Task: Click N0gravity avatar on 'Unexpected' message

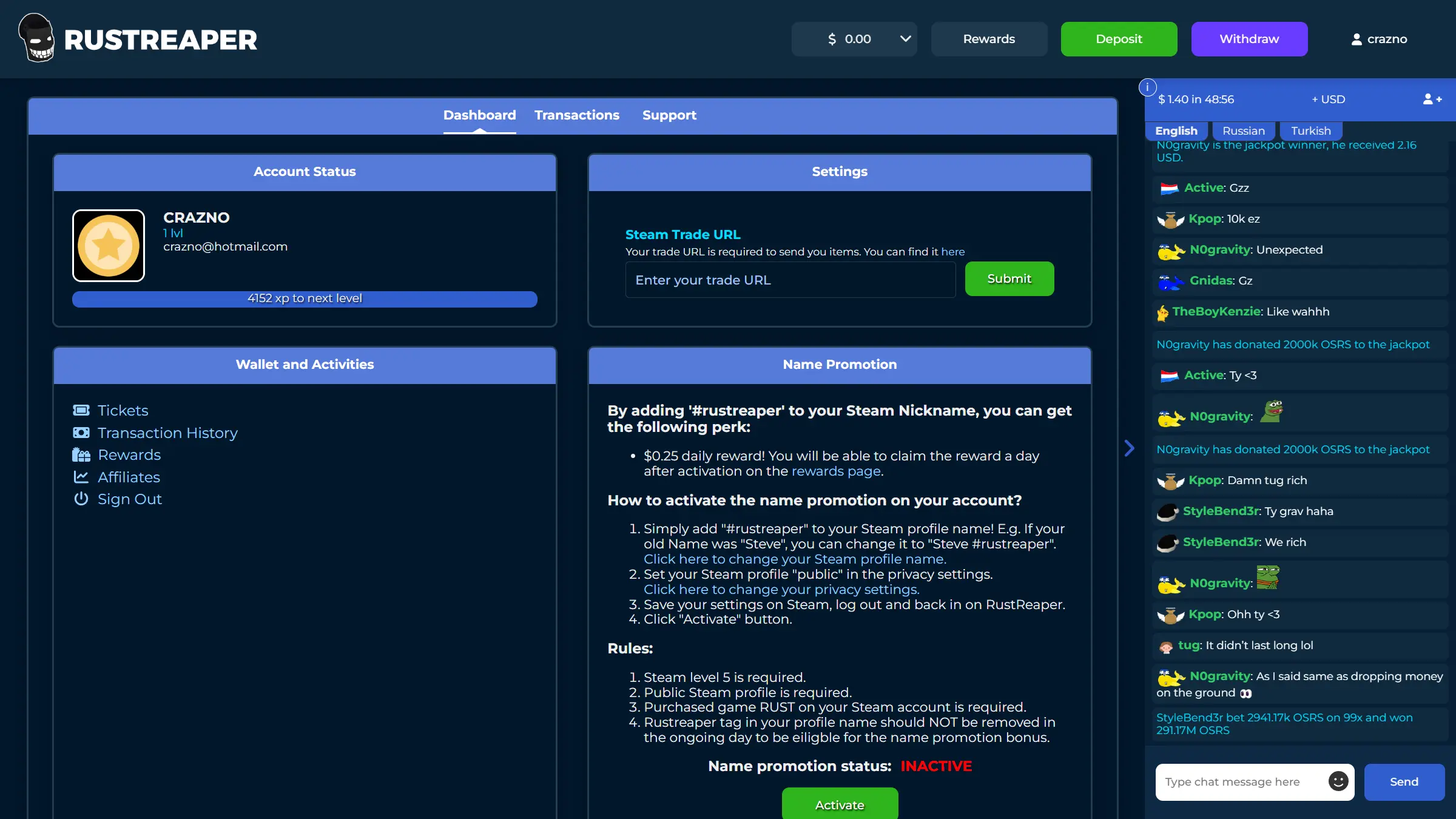Action: coord(1171,251)
